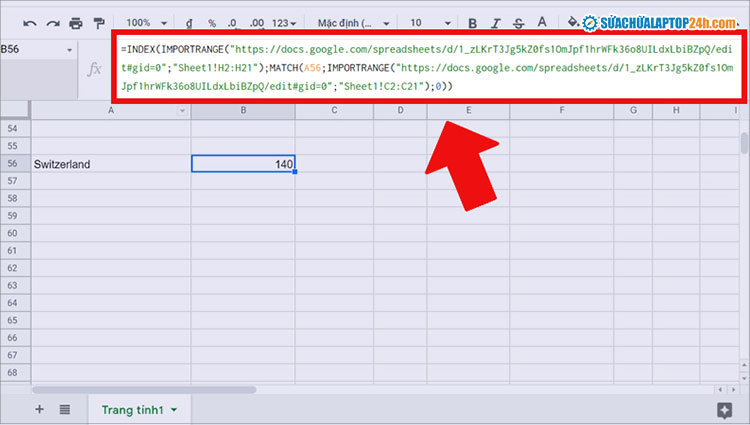
Task: Switch to the Trang tính1 sheet tab
Action: tap(133, 410)
